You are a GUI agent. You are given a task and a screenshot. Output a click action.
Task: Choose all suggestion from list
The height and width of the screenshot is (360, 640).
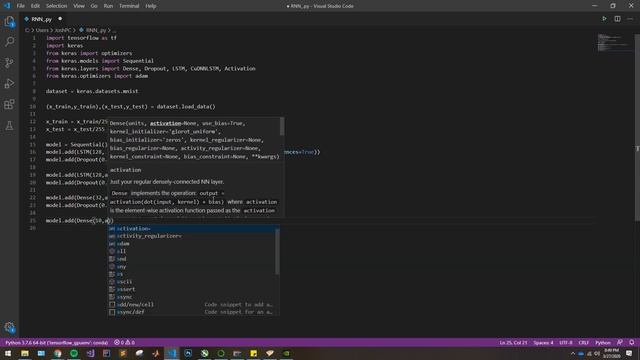click(x=193, y=251)
